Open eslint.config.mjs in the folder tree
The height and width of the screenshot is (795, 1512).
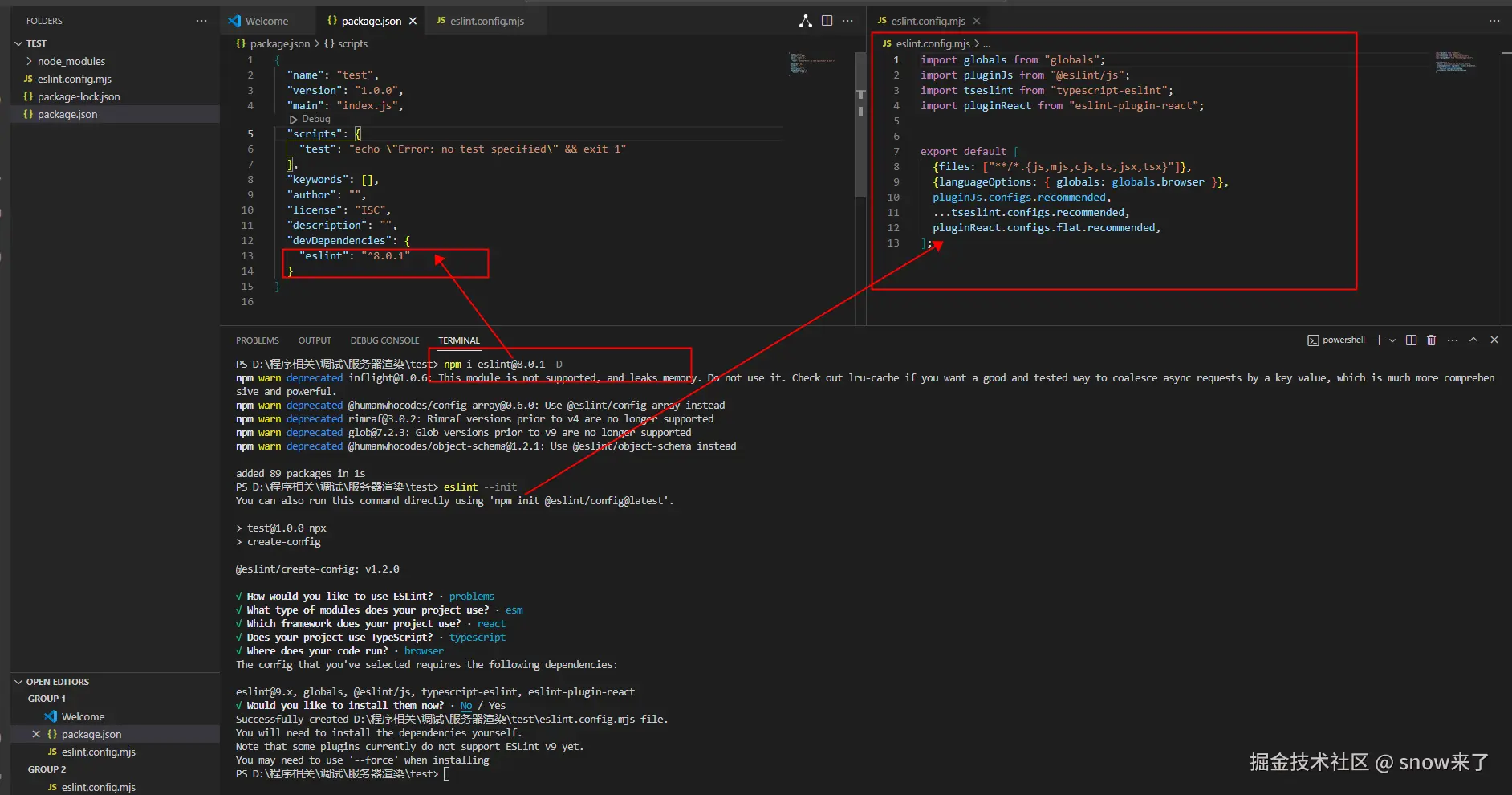(75, 79)
